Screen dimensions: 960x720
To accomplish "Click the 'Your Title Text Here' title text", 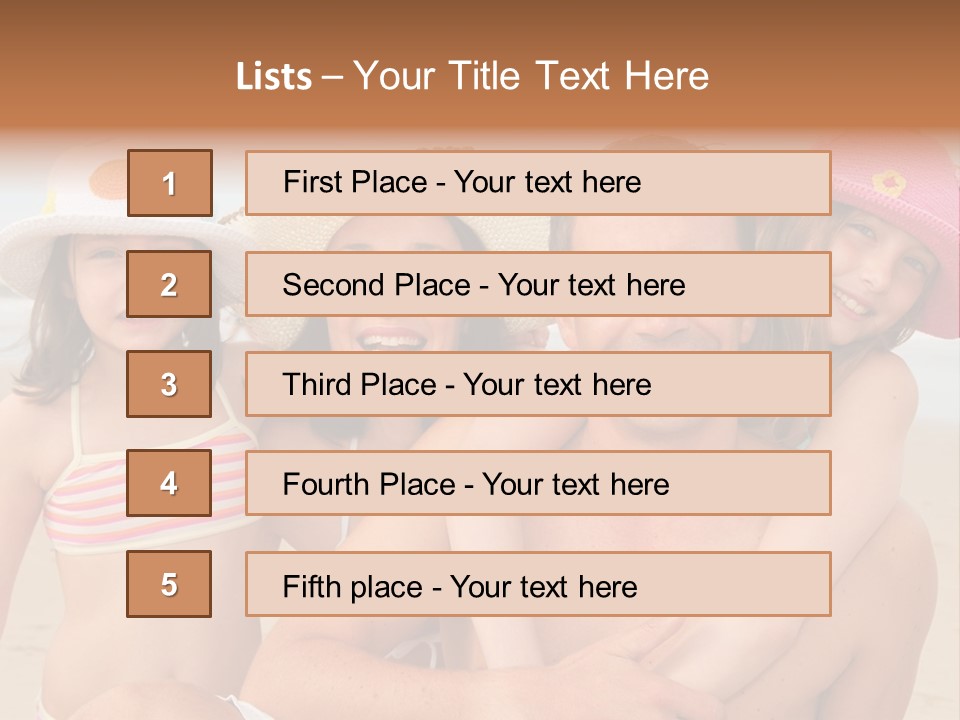I will tap(531, 76).
